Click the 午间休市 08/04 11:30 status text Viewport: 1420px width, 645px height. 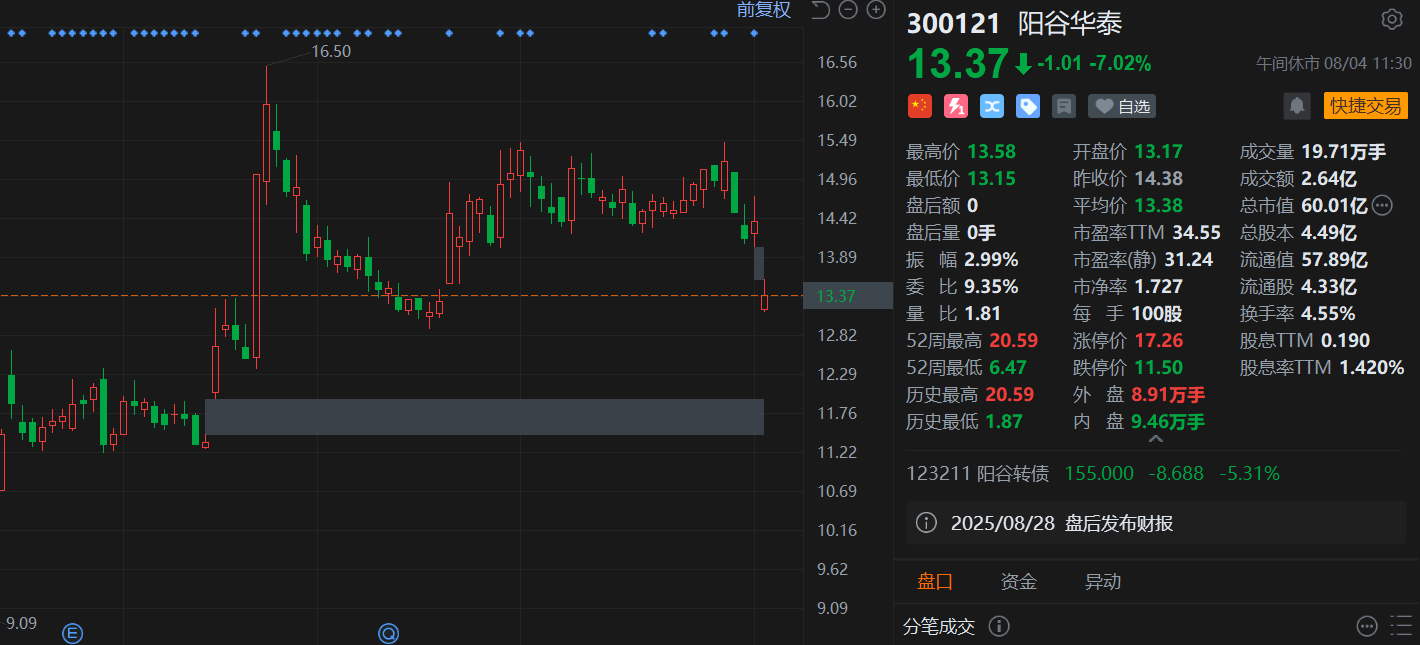pos(1334,63)
